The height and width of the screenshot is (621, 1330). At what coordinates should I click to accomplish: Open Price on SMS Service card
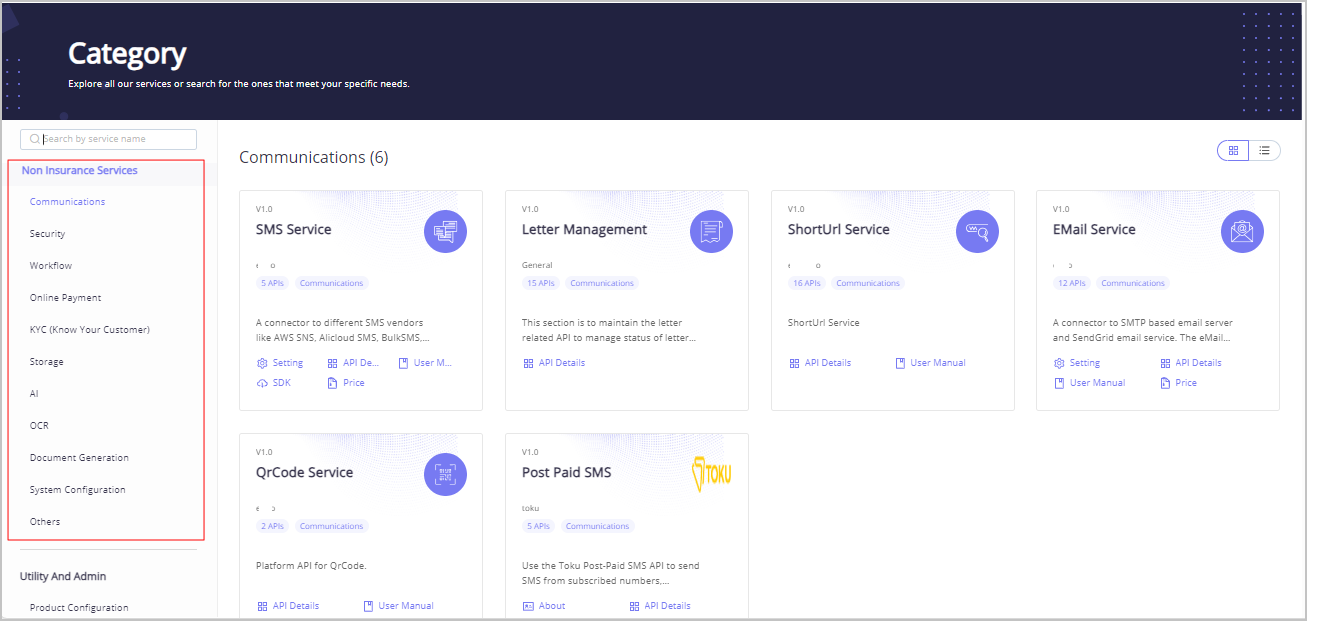(346, 383)
